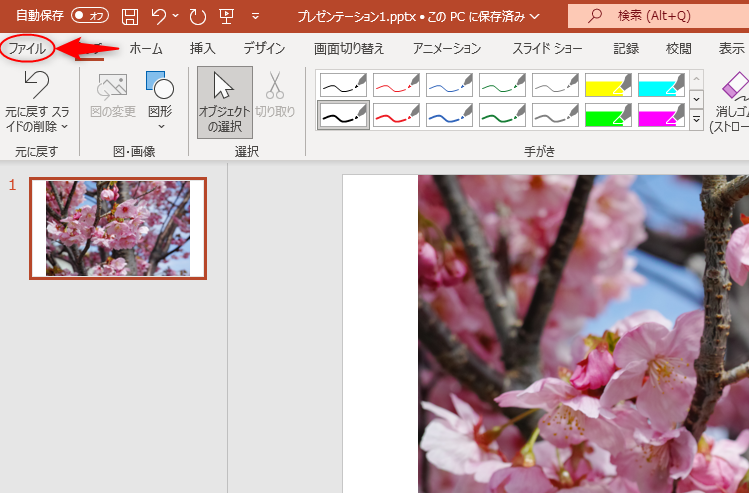Choose the yellow highlighter
Image resolution: width=749 pixels, height=493 pixels.
(x=609, y=85)
